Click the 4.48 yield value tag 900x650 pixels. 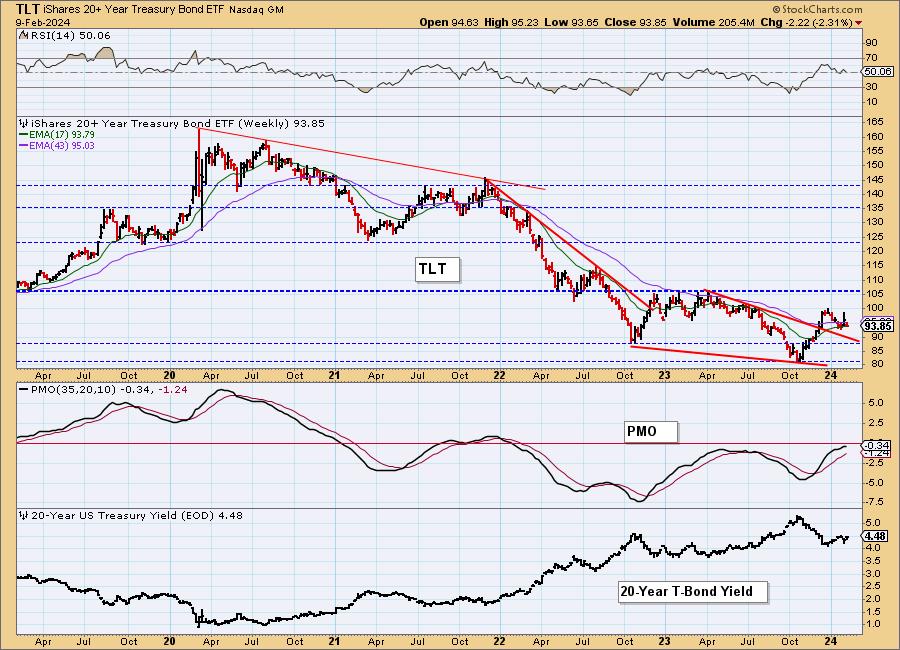coord(876,536)
